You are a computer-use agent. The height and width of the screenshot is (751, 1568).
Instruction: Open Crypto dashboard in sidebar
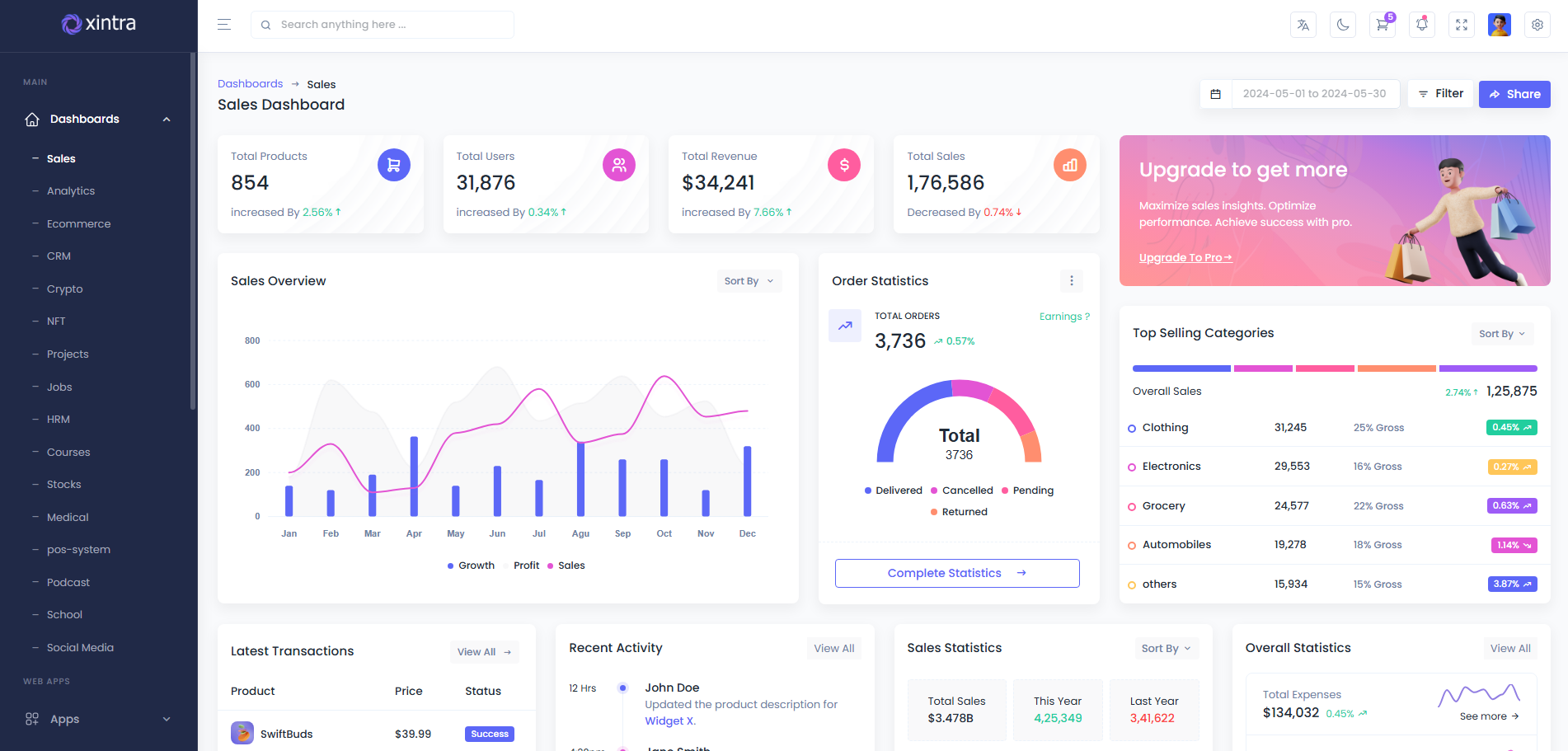[x=65, y=289]
